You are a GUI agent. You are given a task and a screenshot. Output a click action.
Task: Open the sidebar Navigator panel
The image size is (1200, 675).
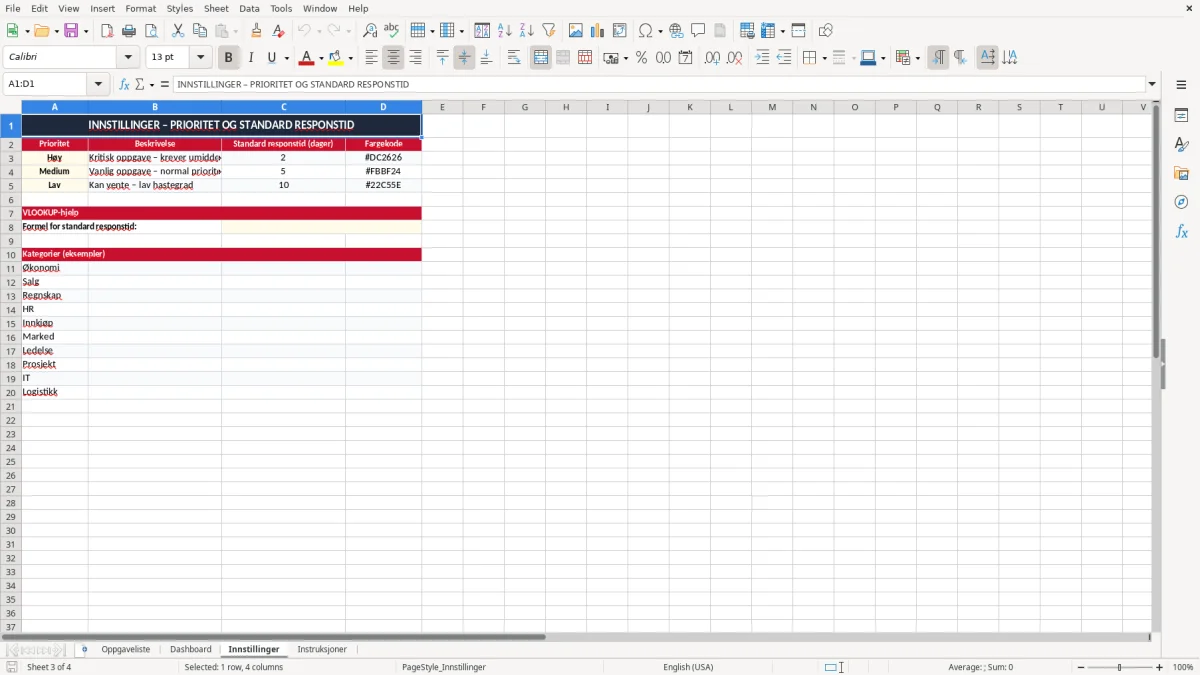[1181, 202]
